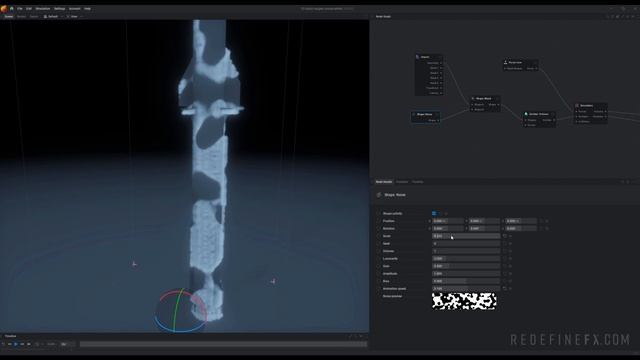640x360 pixels.
Task: Switch to the Scene tab
Action: click(9, 17)
